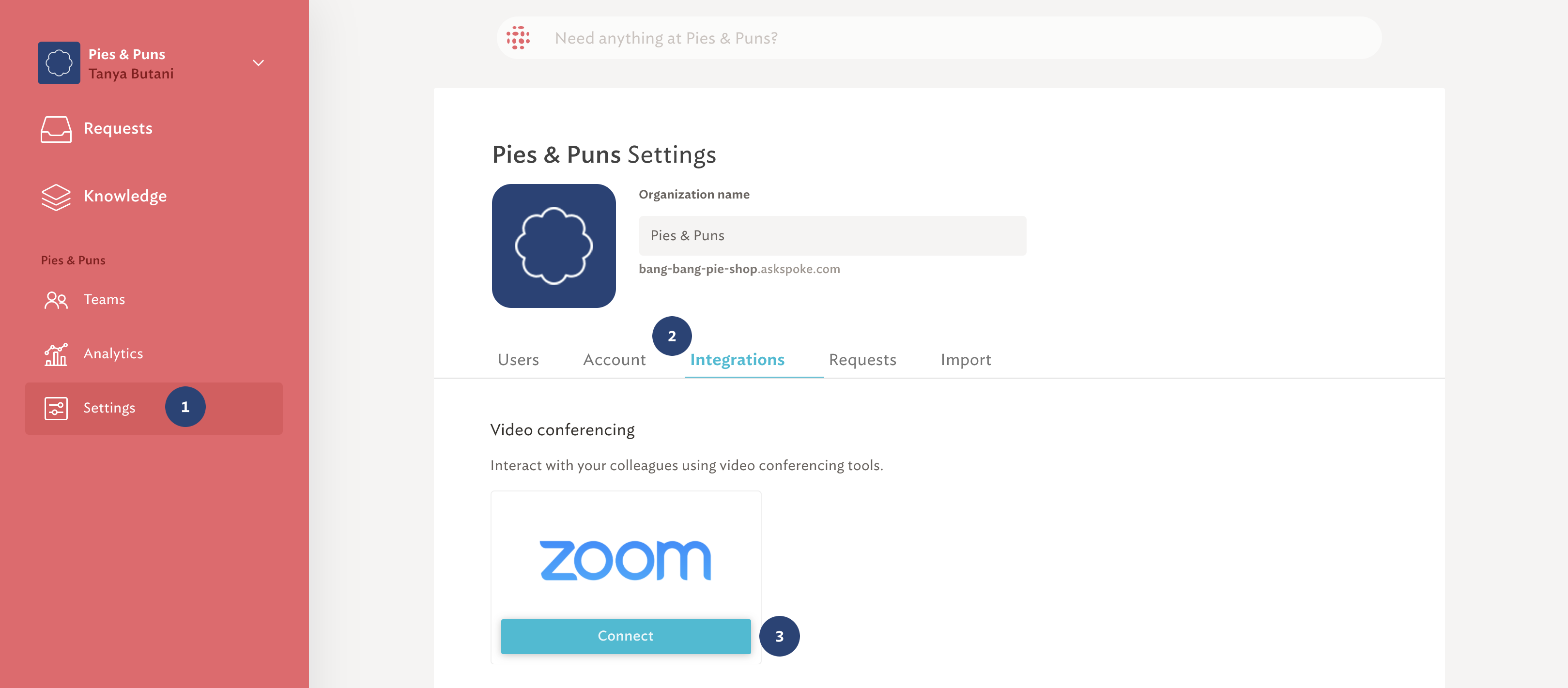Click the Tanya Butani account name
The image size is (1568, 688).
click(131, 74)
